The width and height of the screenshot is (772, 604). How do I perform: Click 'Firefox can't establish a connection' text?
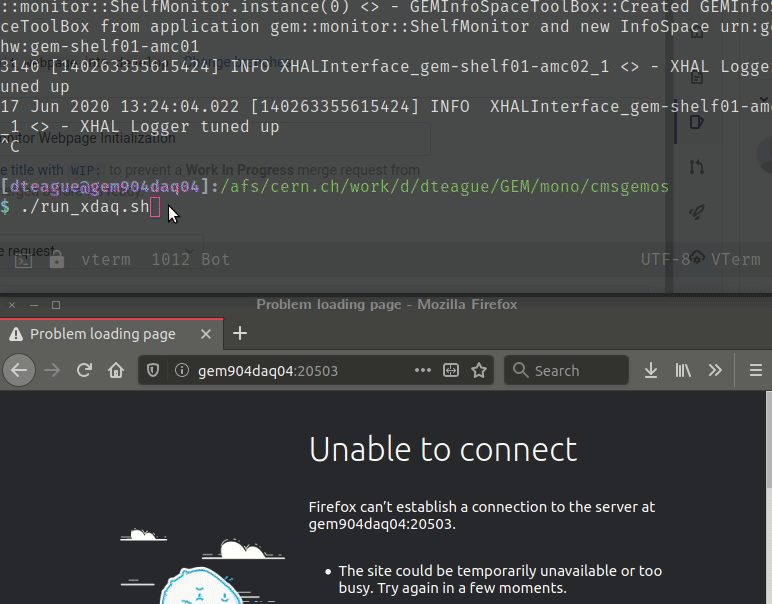[482, 515]
